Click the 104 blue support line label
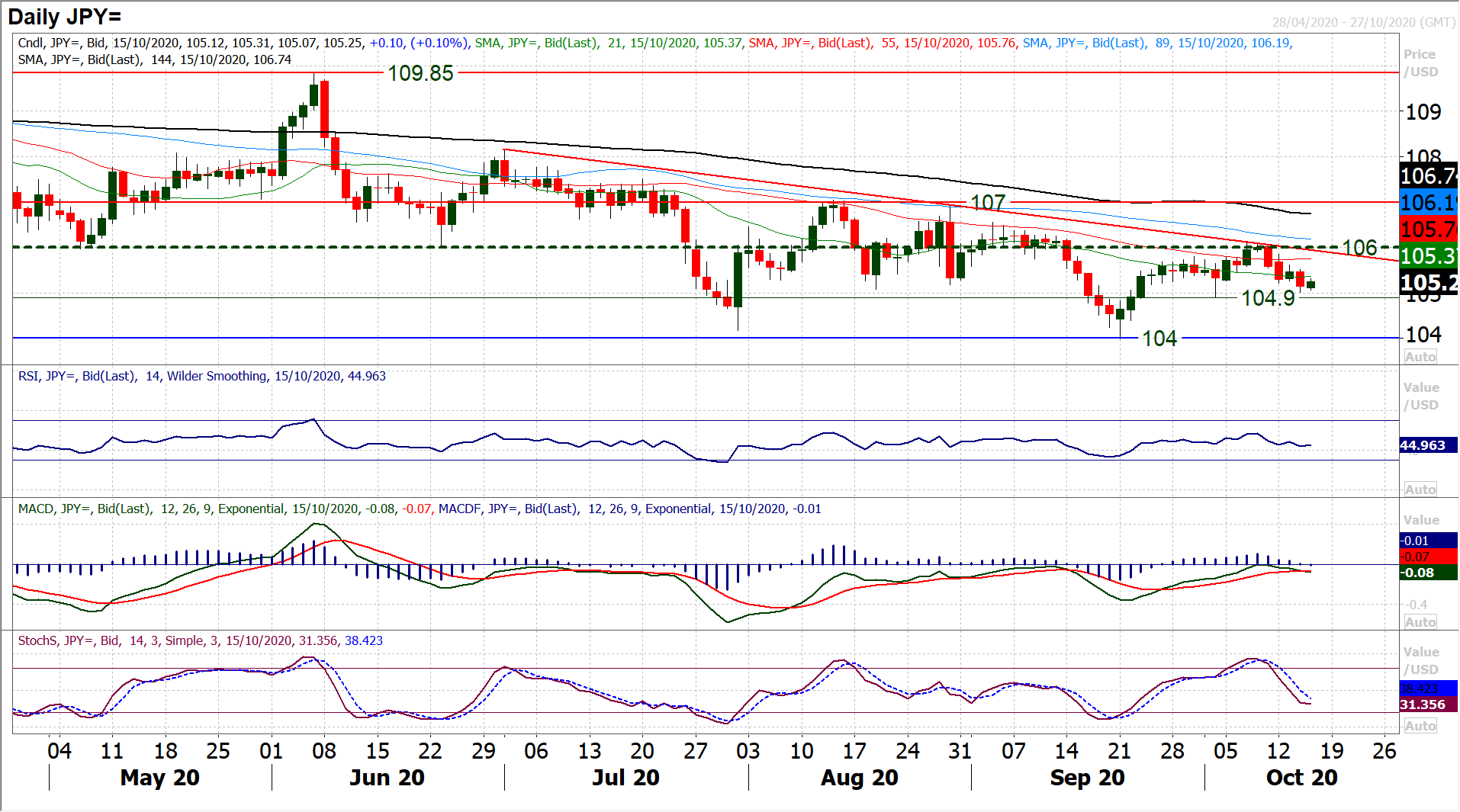Viewport: 1460px width, 812px height. click(1159, 339)
